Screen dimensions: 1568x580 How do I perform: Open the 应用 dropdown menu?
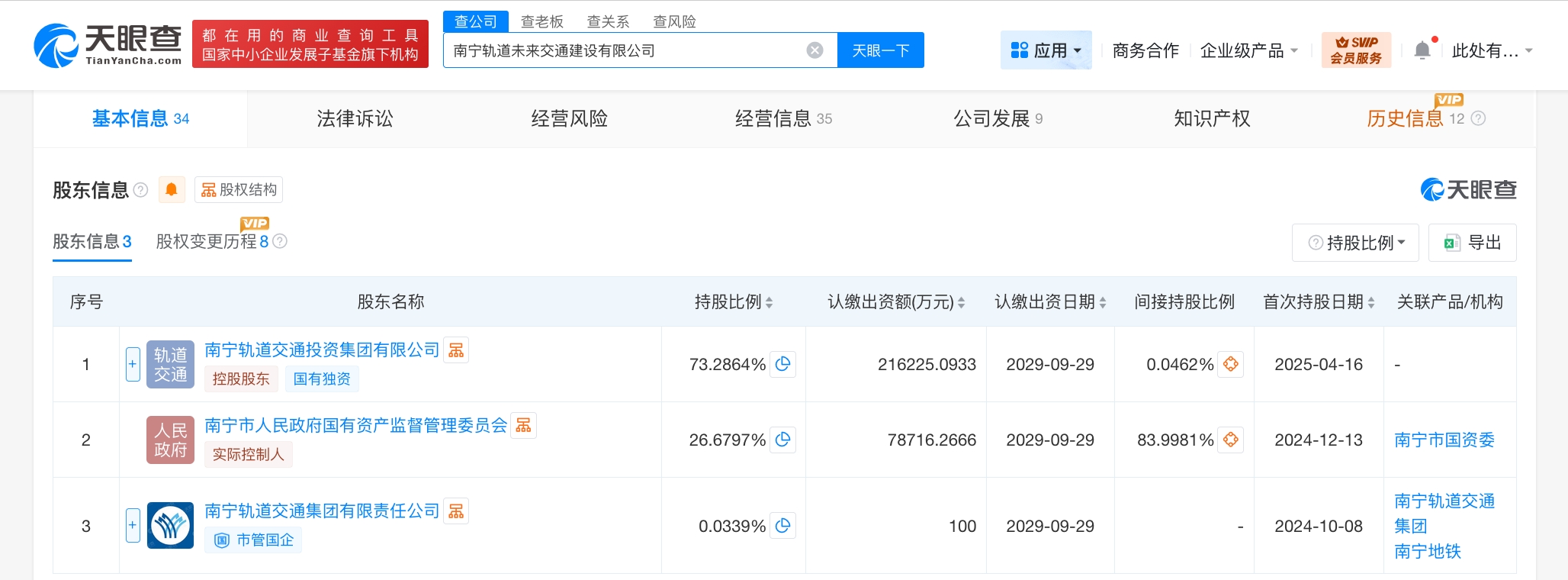coord(1046,50)
